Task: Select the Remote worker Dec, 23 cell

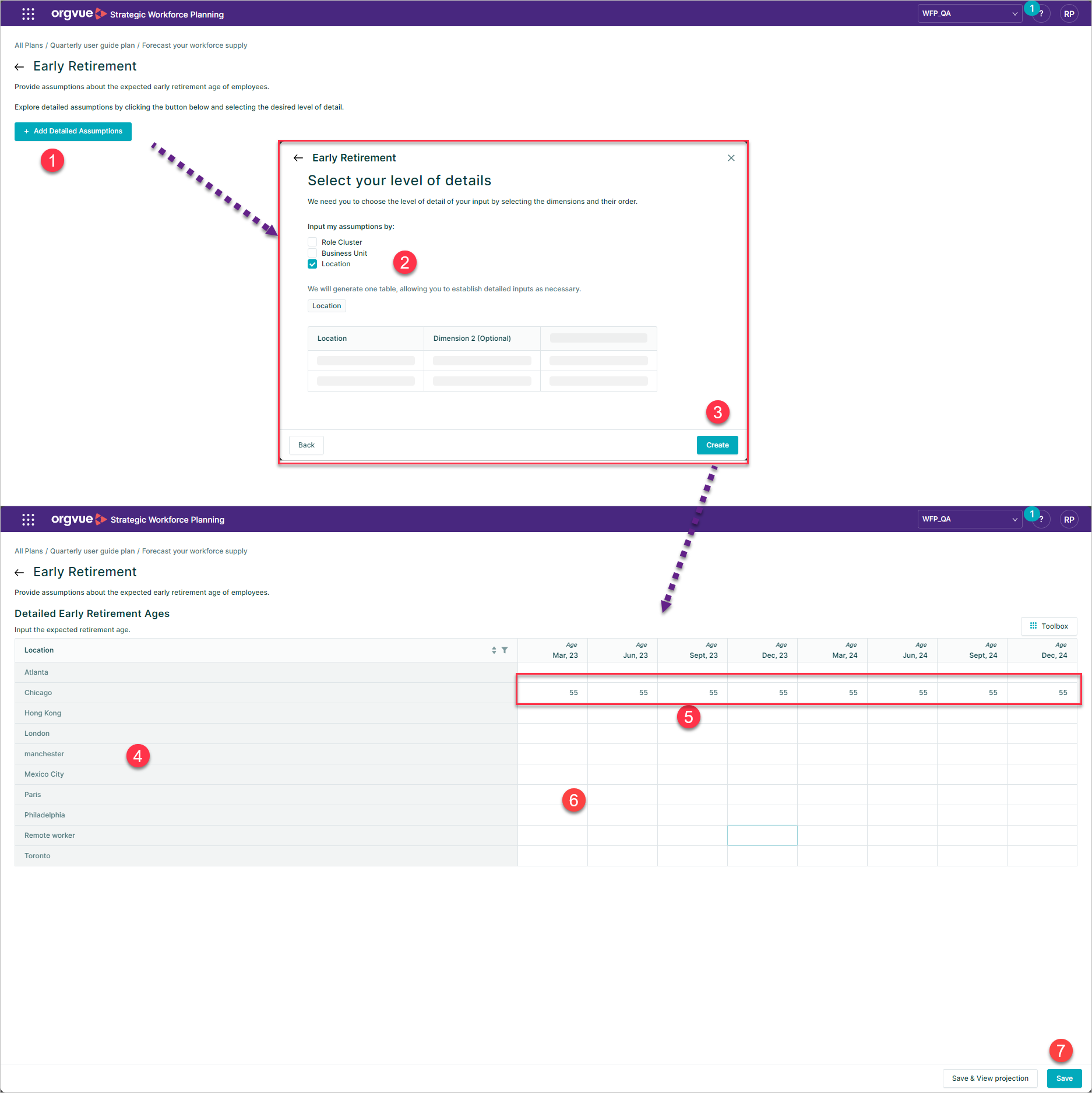Action: pos(762,835)
